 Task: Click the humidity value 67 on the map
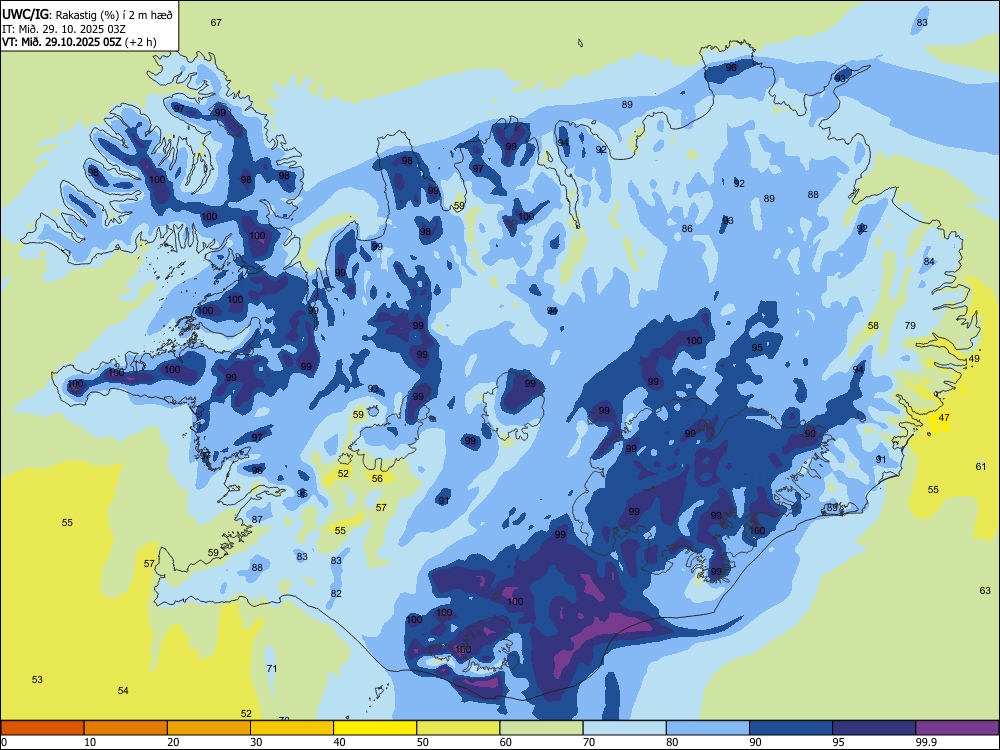click(216, 22)
